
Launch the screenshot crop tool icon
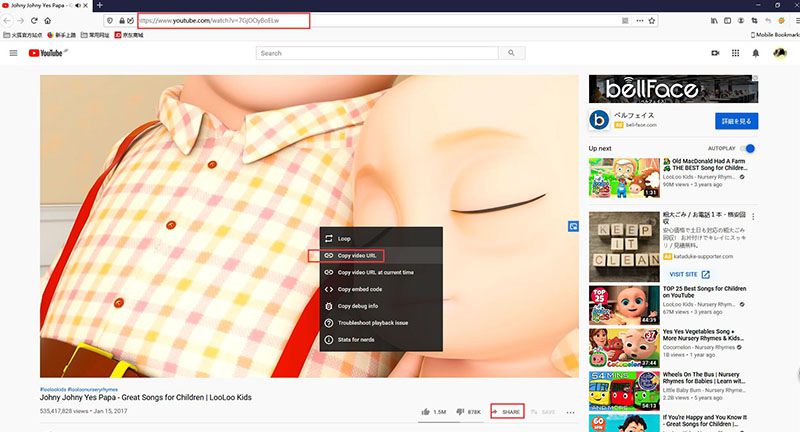click(x=754, y=21)
